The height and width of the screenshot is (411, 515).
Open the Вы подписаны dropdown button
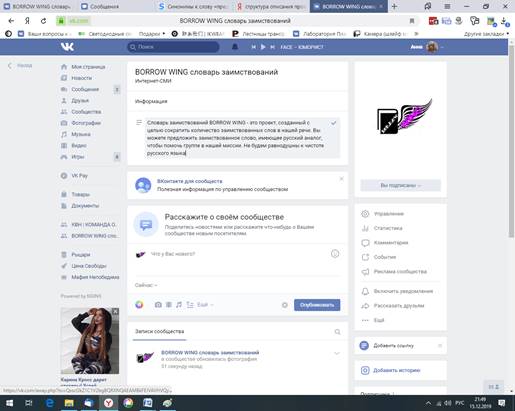click(x=400, y=185)
